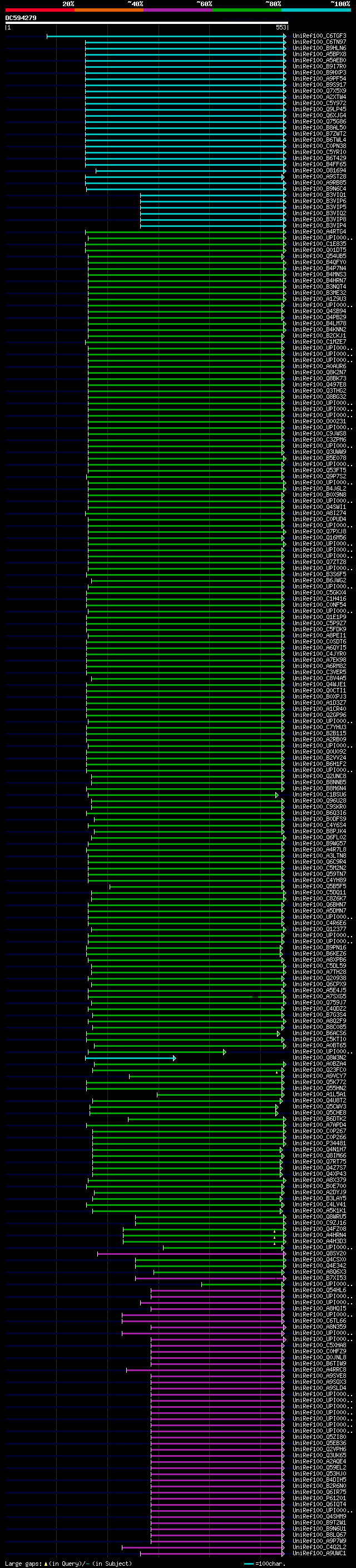Viewport: 356px width, 1568px height.
Task: Select the UniRef100_C6TGF3 hit label
Action: [x=319, y=36]
